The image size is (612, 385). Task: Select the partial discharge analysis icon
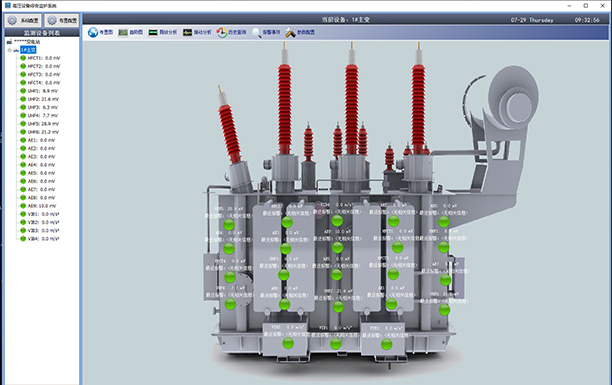[153, 32]
